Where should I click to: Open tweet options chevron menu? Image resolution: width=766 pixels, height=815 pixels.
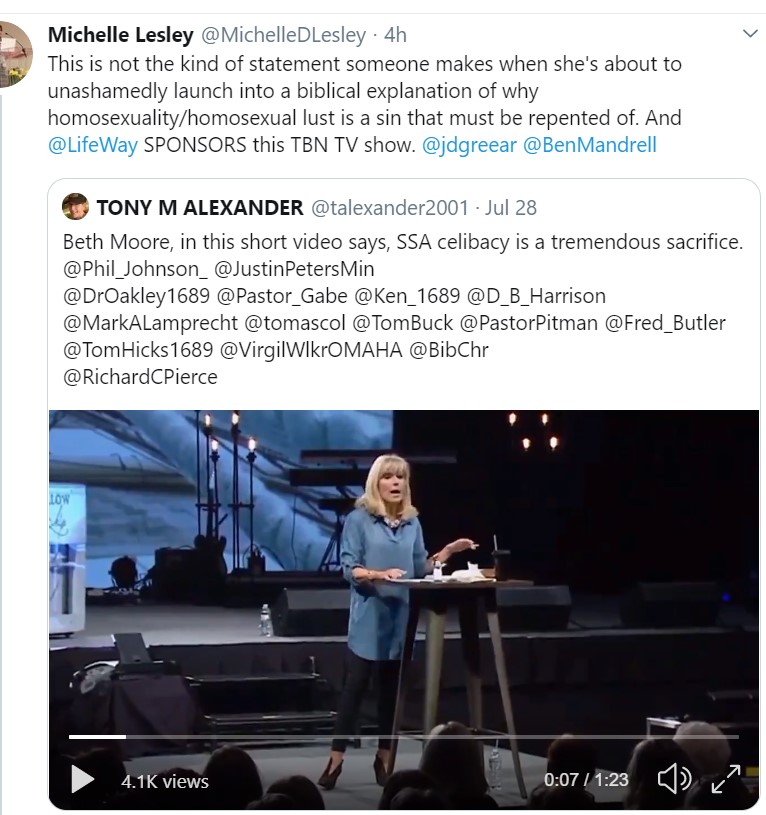(x=751, y=34)
